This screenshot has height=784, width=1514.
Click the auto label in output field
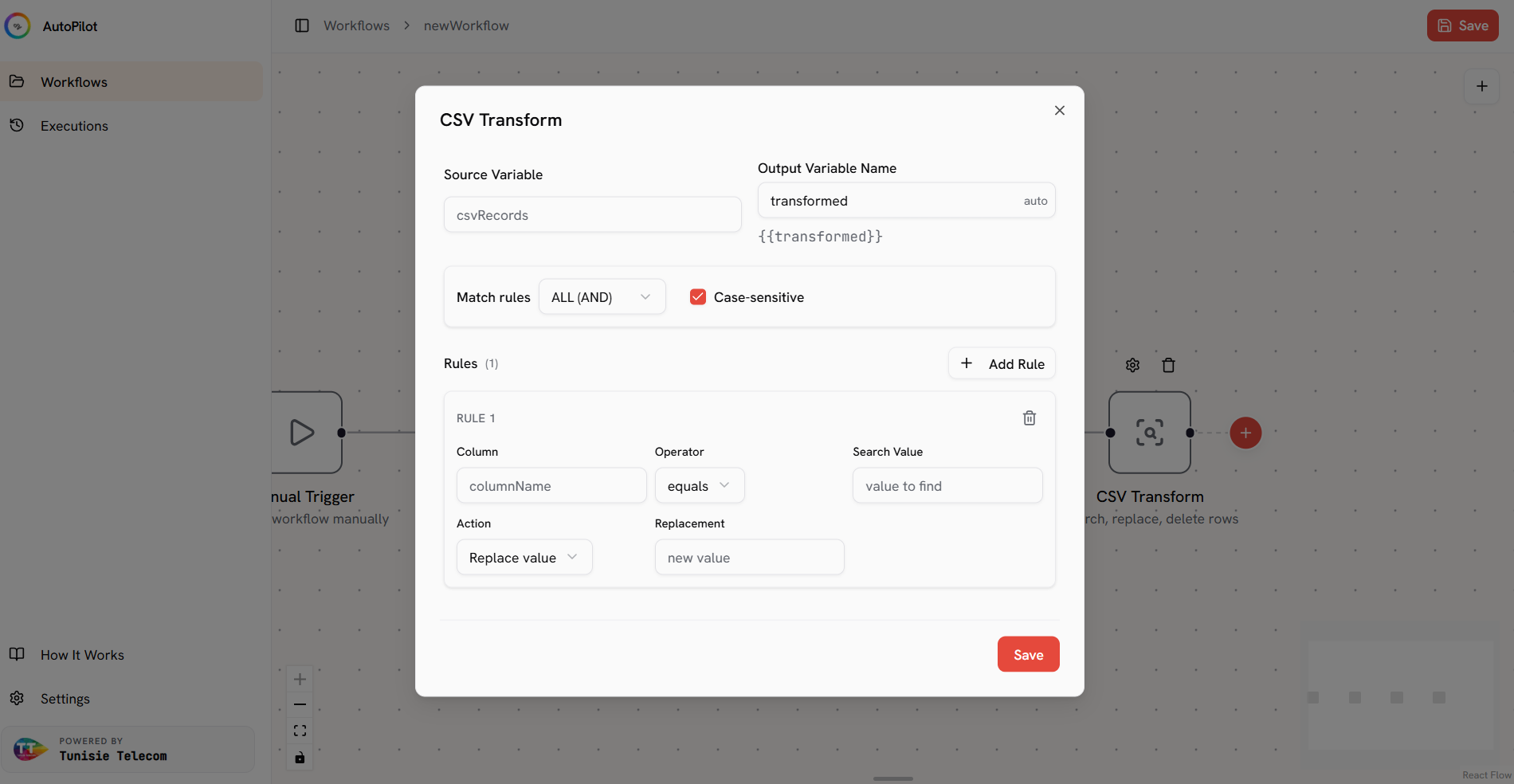(x=1035, y=201)
